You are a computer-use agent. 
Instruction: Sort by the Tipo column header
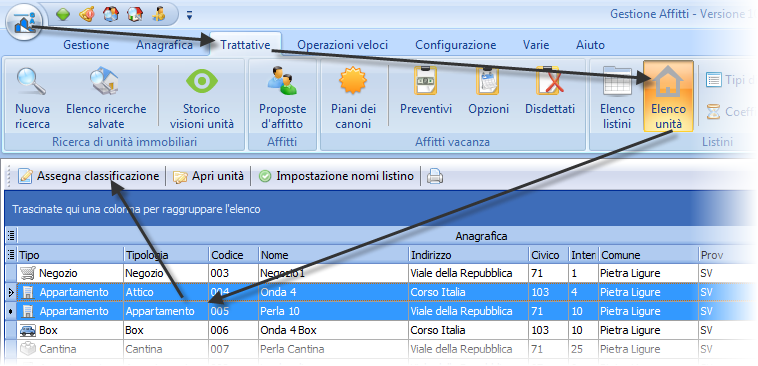pos(70,255)
